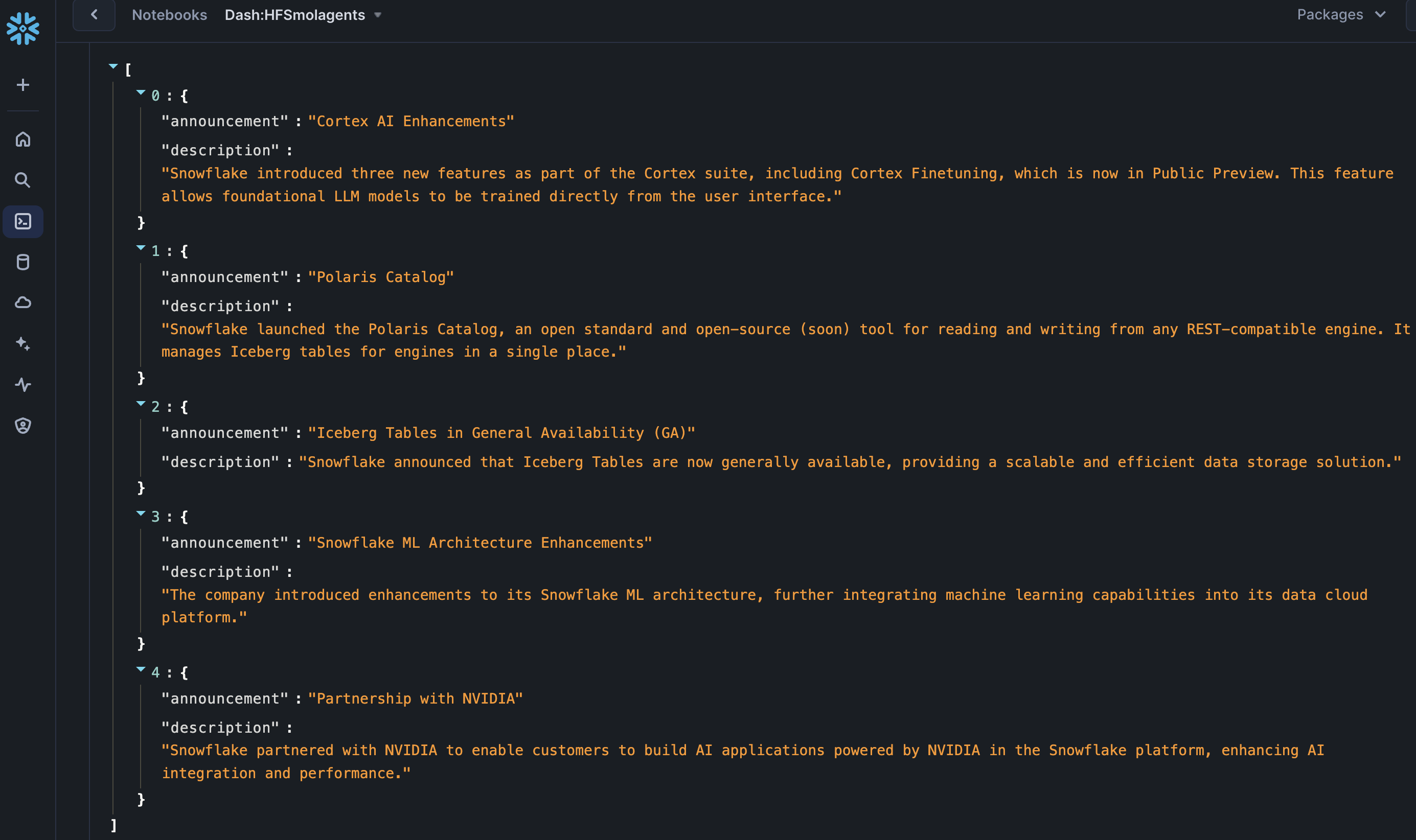Click the plus Create icon in sidebar

click(22, 85)
